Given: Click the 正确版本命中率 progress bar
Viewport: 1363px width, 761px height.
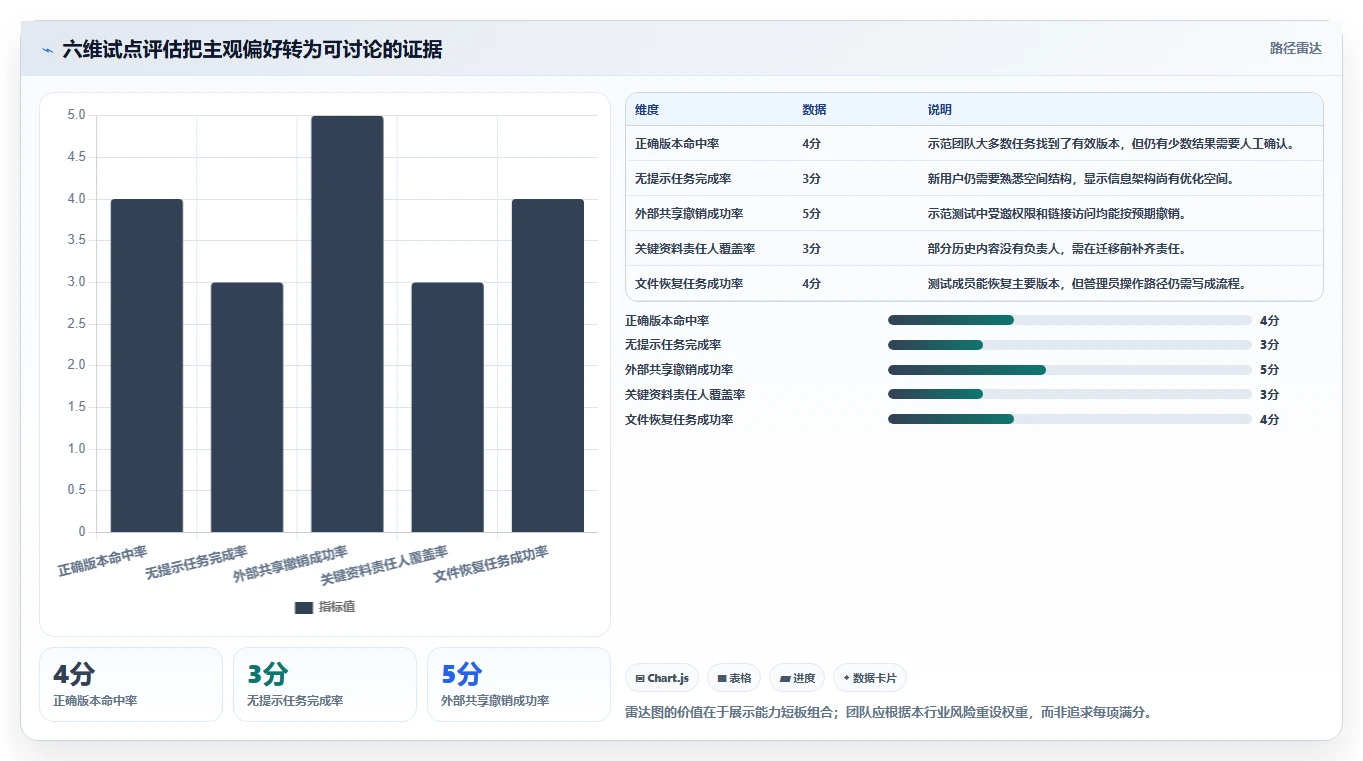Looking at the screenshot, I should (1070, 320).
